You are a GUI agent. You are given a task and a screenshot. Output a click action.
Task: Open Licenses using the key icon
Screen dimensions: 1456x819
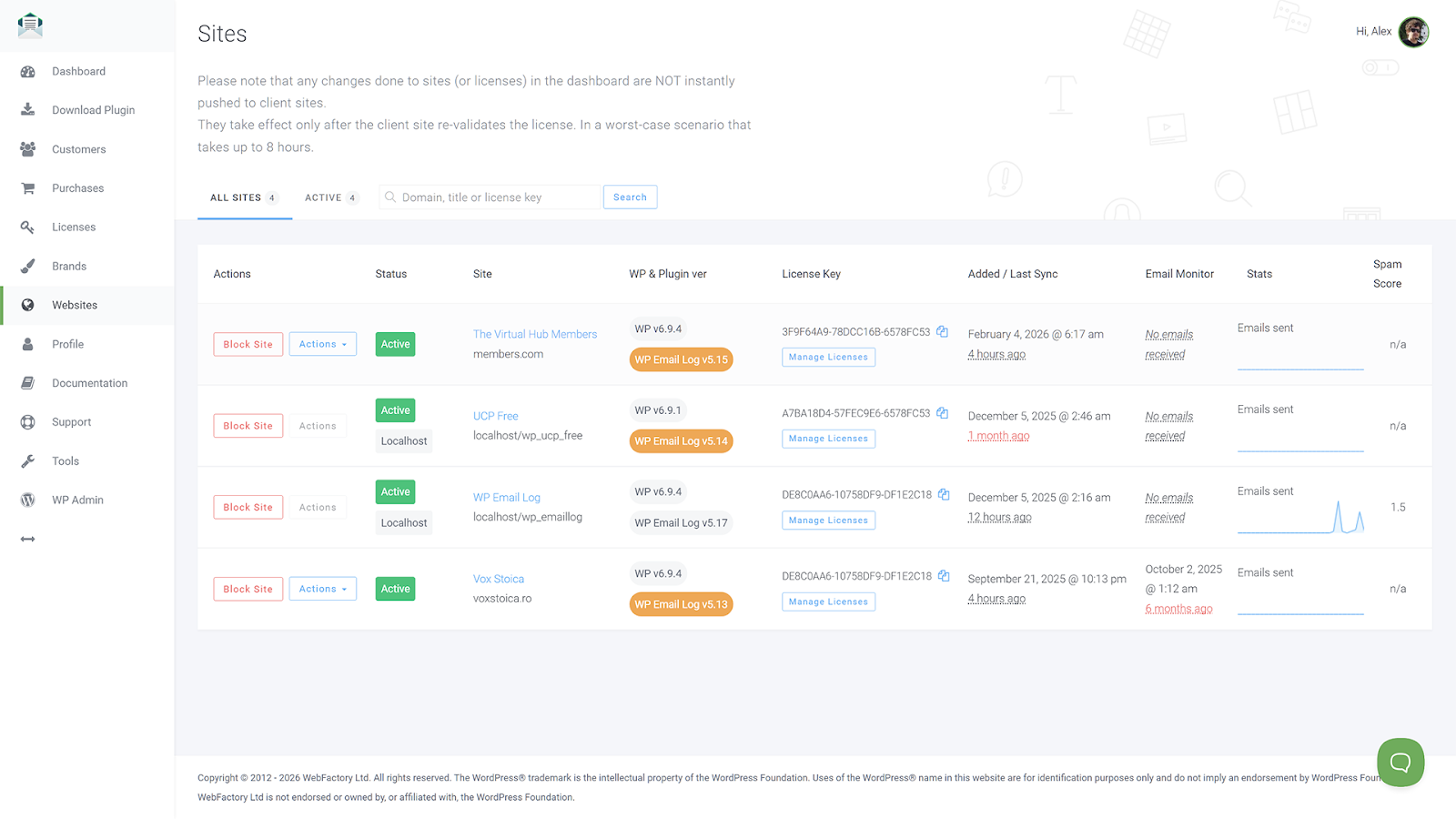27,227
